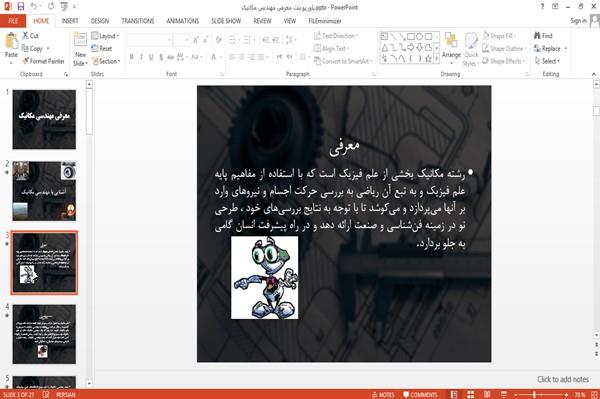Open PowerPoint Help question mark

point(542,7)
